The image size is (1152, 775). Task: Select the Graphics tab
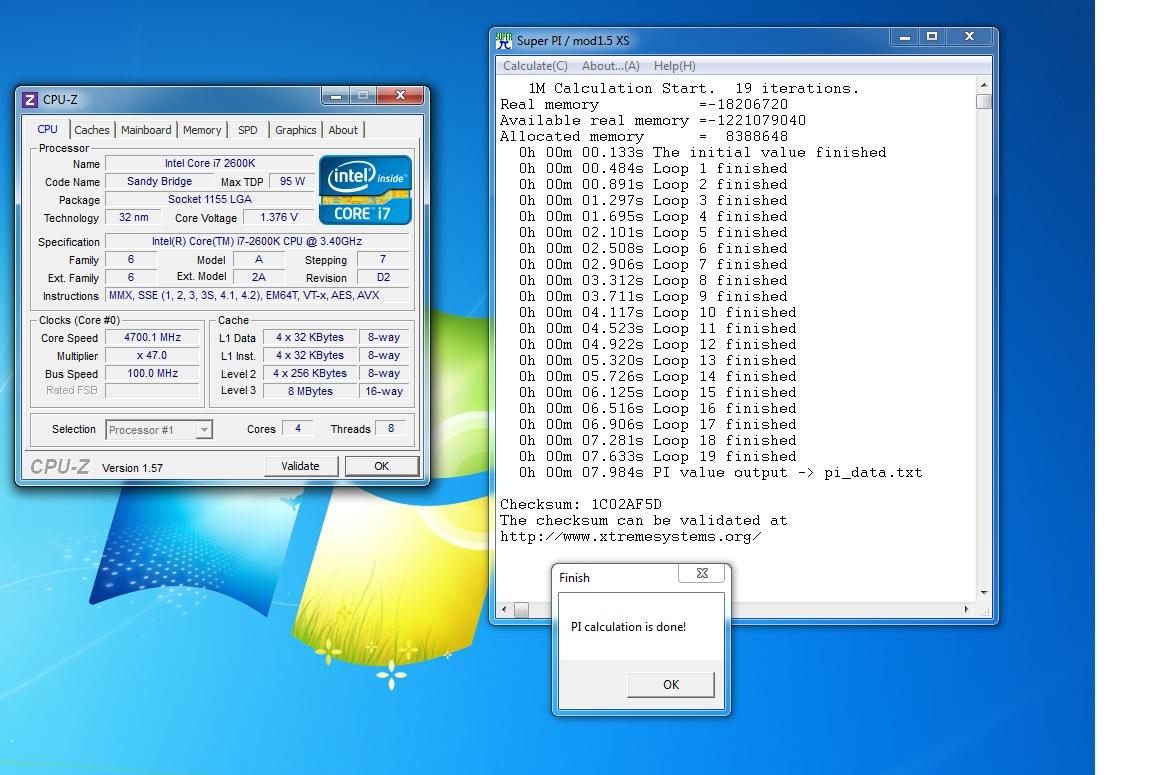[295, 130]
